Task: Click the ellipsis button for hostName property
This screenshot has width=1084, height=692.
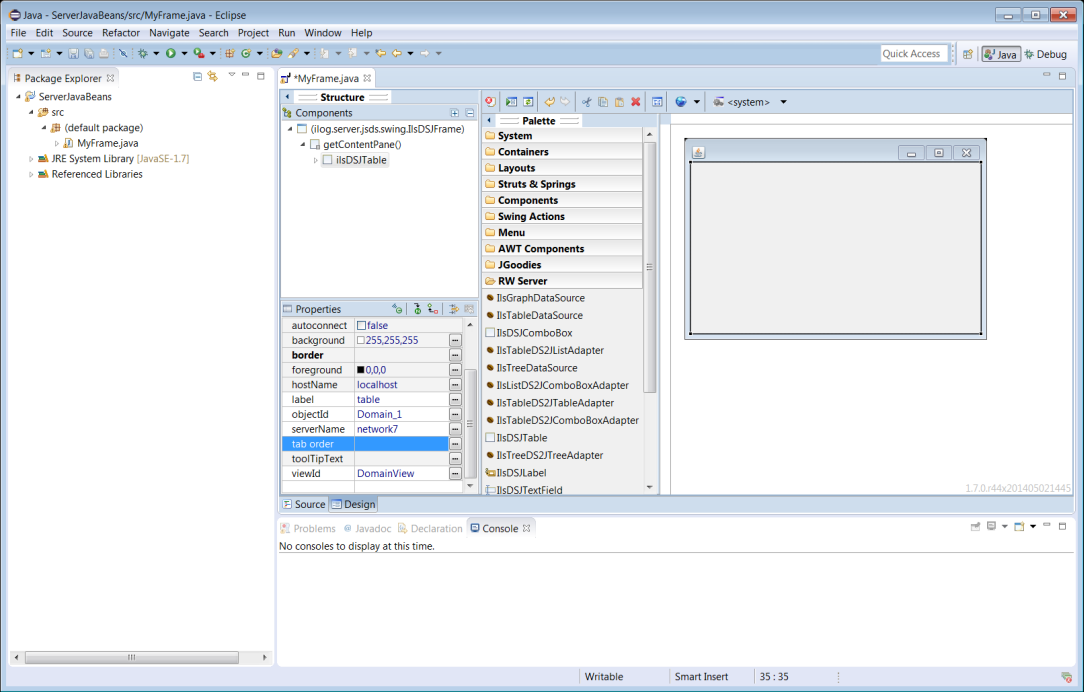Action: click(455, 385)
